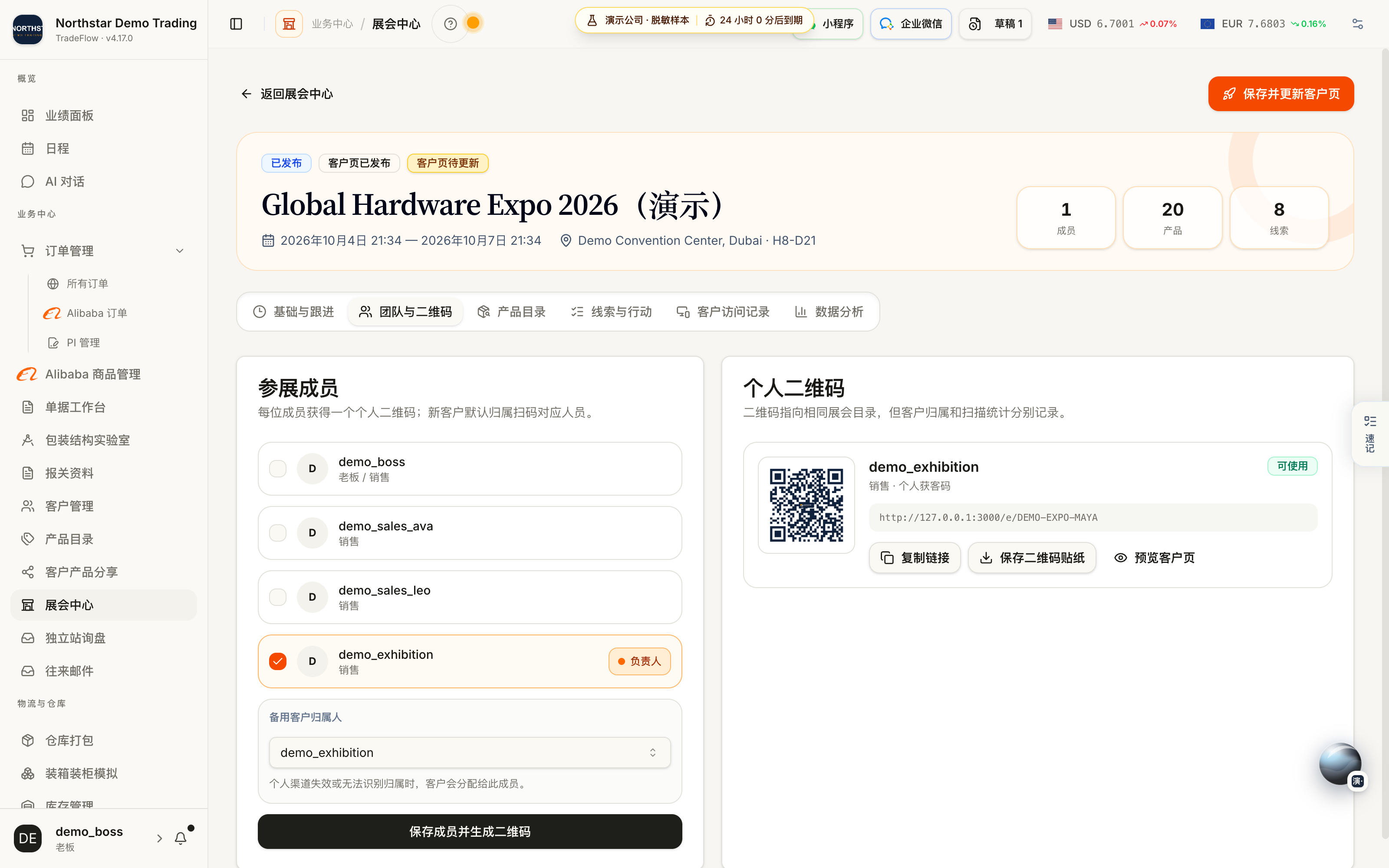Viewport: 1389px width, 868px height.
Task: Switch to 产品目录 tab
Action: (511, 312)
